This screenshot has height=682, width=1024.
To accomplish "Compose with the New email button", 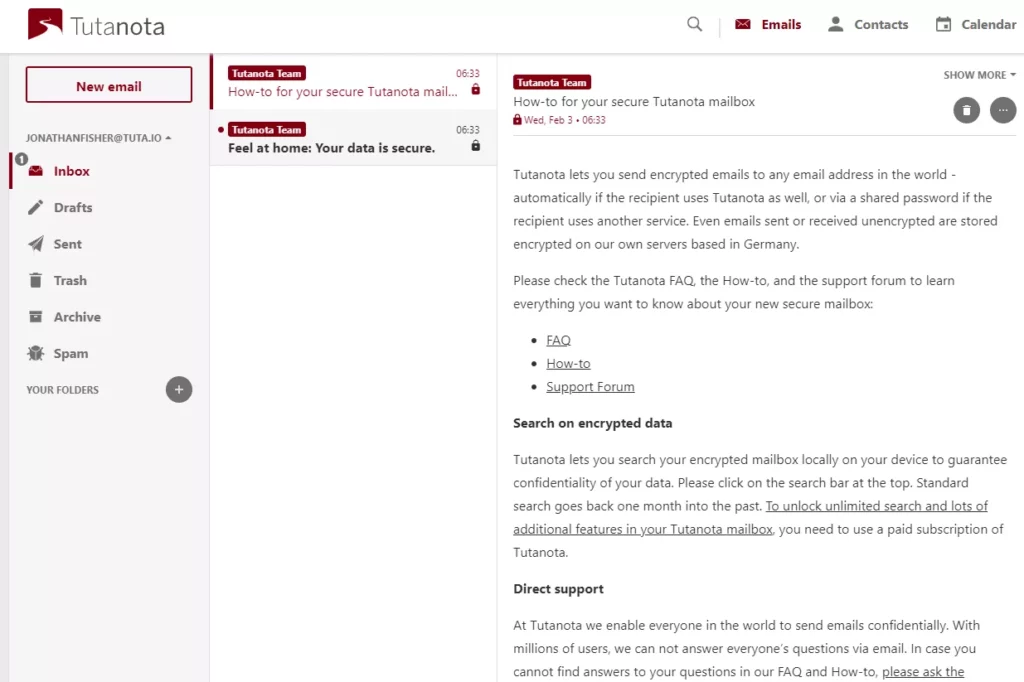I will (x=109, y=86).
